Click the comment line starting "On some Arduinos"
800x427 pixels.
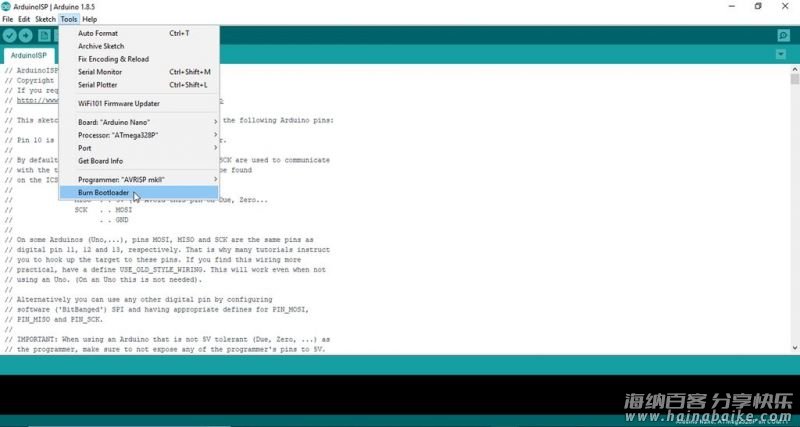pos(159,240)
